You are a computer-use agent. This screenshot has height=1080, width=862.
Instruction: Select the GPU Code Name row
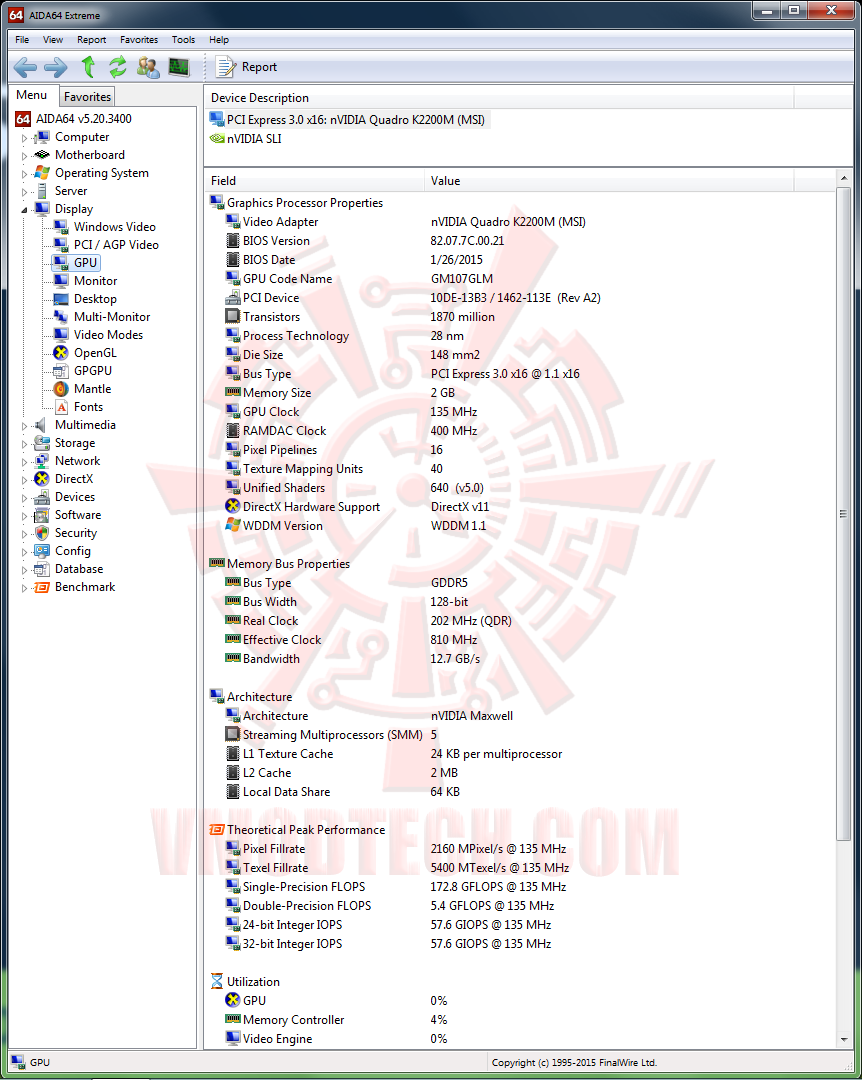tap(520, 278)
